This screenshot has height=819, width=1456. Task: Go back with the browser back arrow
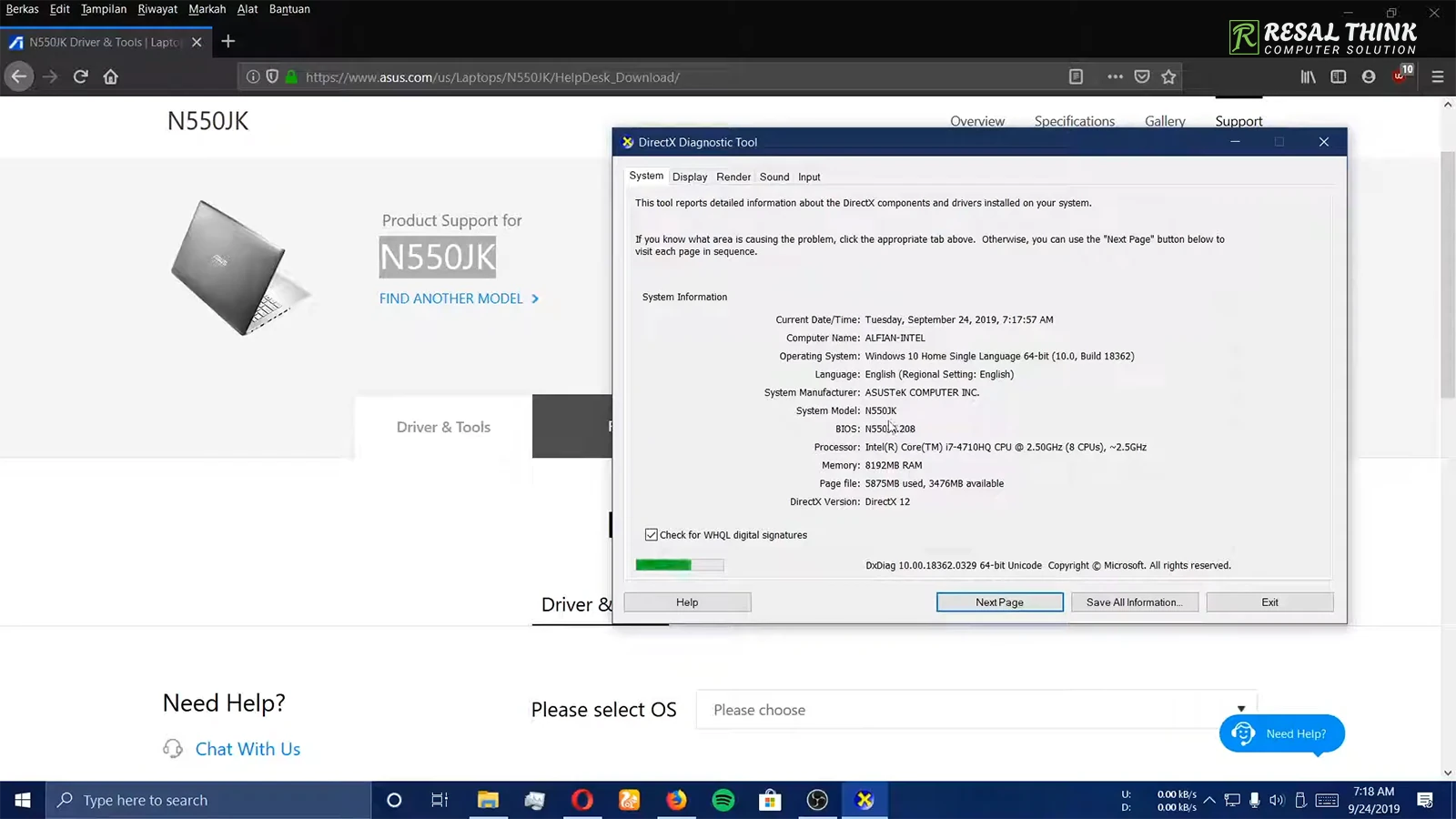[x=19, y=76]
